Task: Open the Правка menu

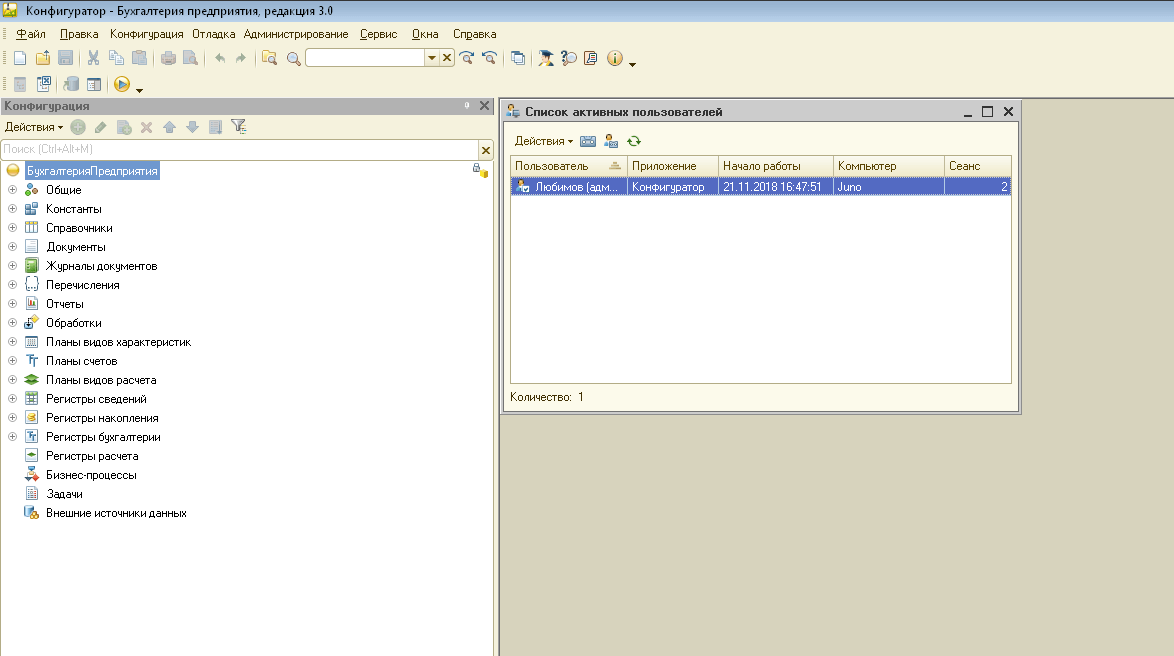Action: point(79,34)
